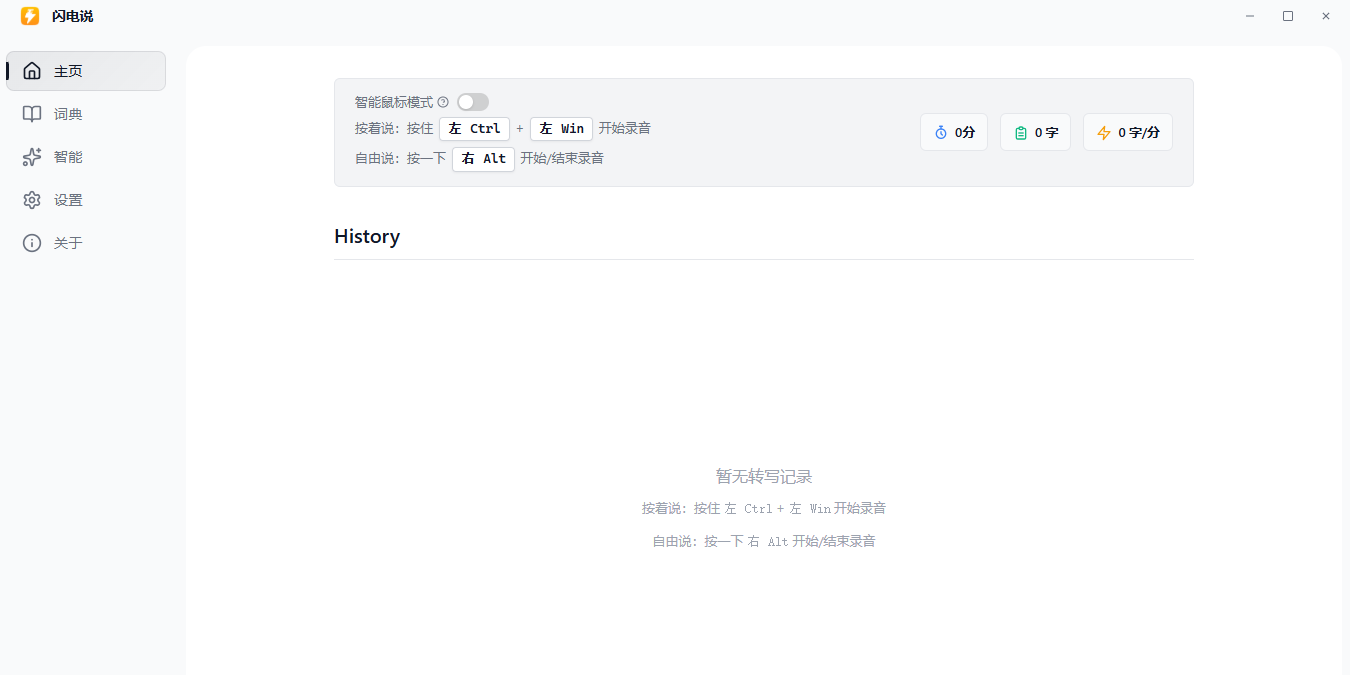This screenshot has width=1350, height=675.
Task: Toggle the smart mouse mode switch off
Action: 472,101
